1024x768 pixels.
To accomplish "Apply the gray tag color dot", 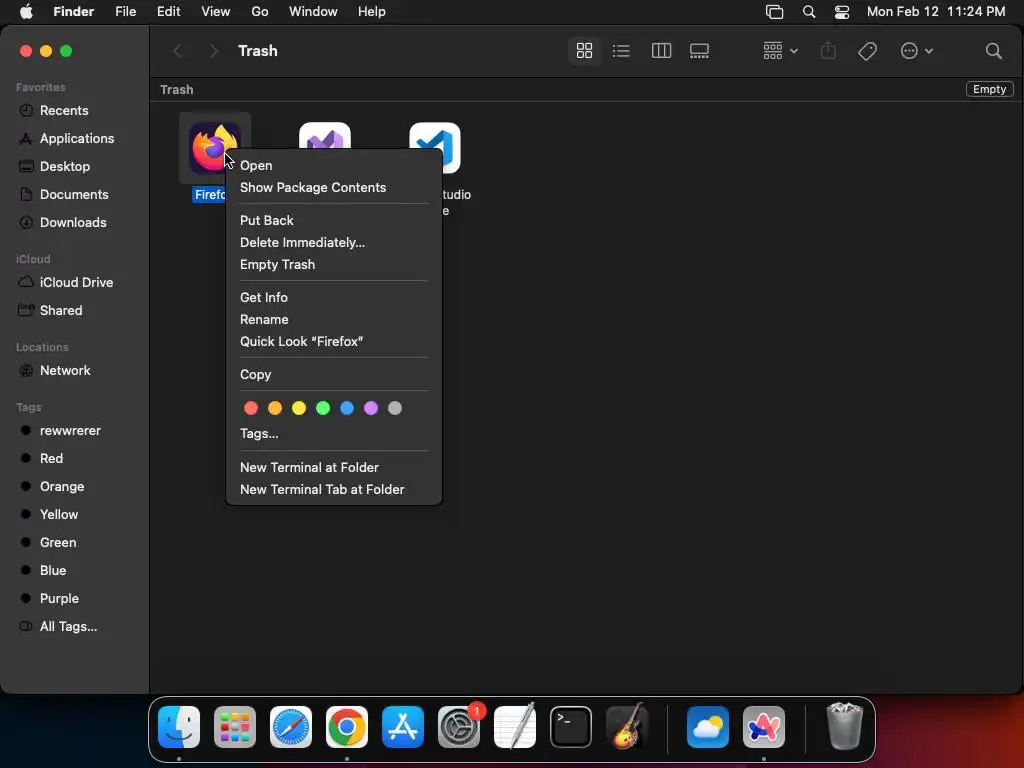I will 395,408.
